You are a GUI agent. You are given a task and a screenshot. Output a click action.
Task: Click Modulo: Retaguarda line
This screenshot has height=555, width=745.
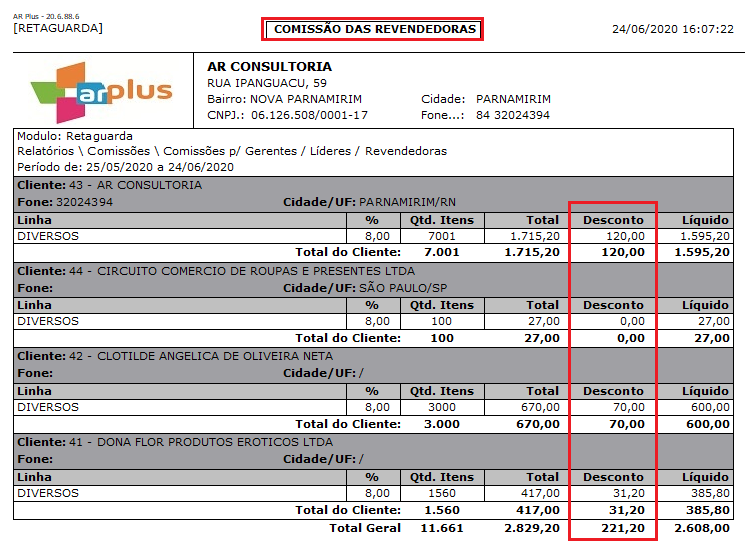pyautogui.click(x=75, y=136)
